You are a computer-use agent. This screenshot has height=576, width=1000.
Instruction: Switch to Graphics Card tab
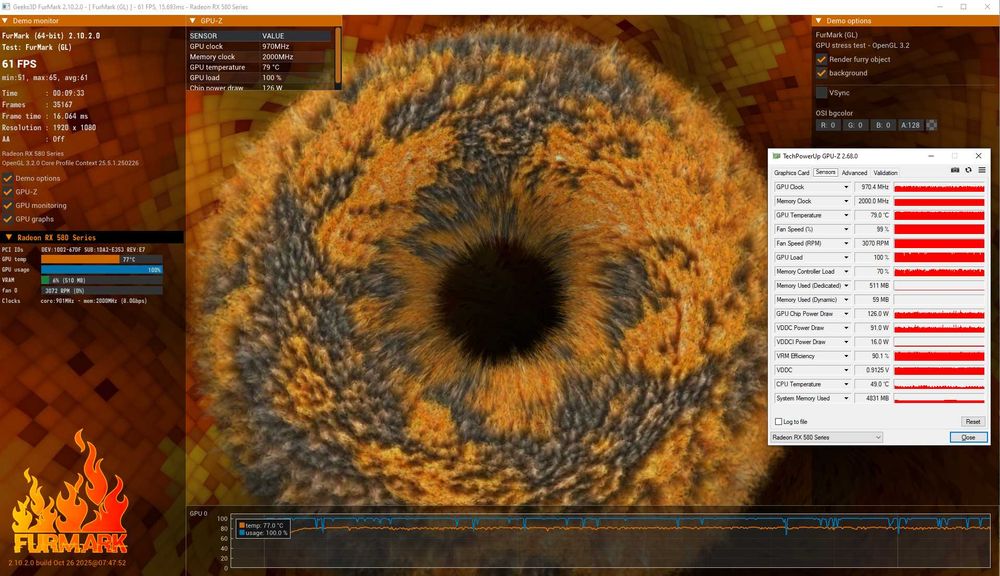pyautogui.click(x=791, y=173)
